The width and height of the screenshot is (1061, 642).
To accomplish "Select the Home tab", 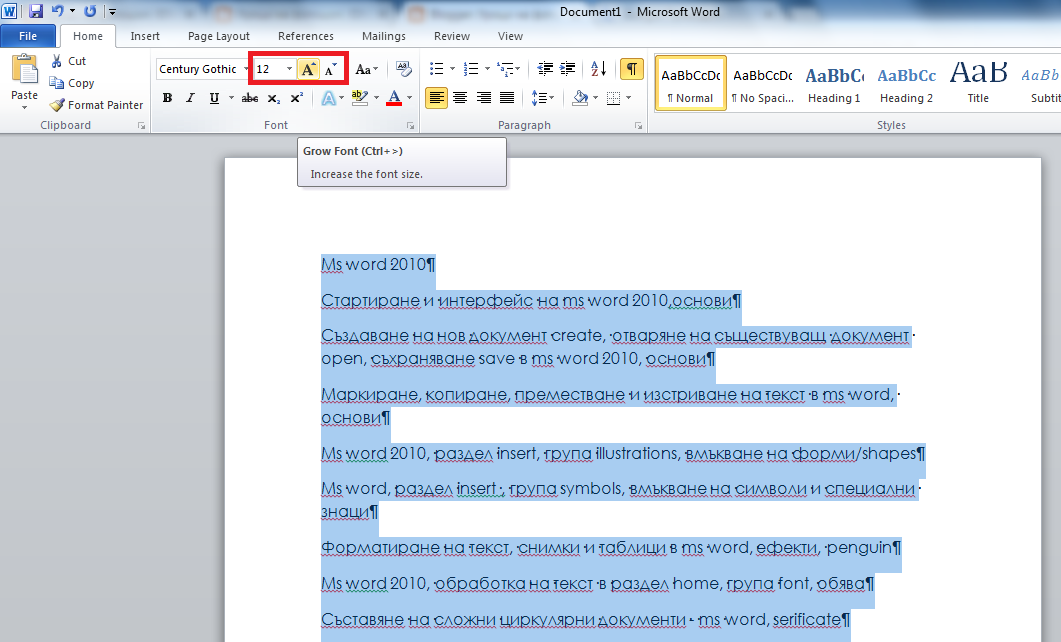I will click(x=88, y=36).
